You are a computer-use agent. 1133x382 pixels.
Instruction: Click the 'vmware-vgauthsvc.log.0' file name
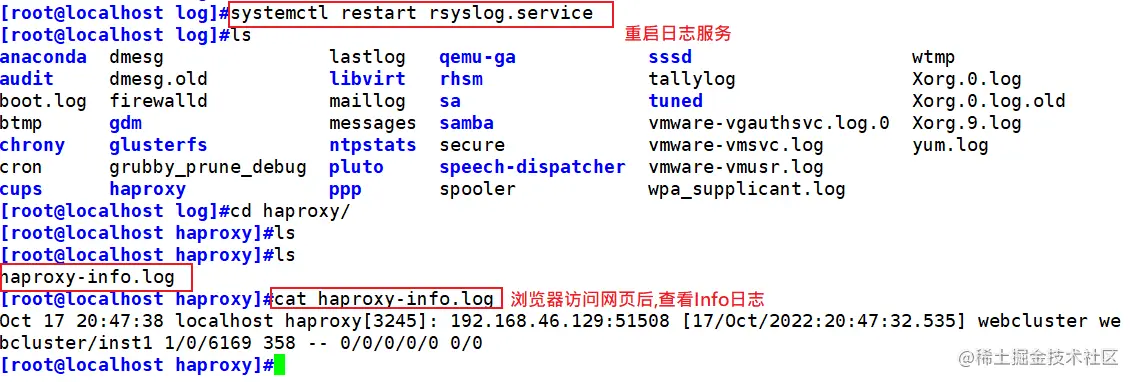(769, 123)
